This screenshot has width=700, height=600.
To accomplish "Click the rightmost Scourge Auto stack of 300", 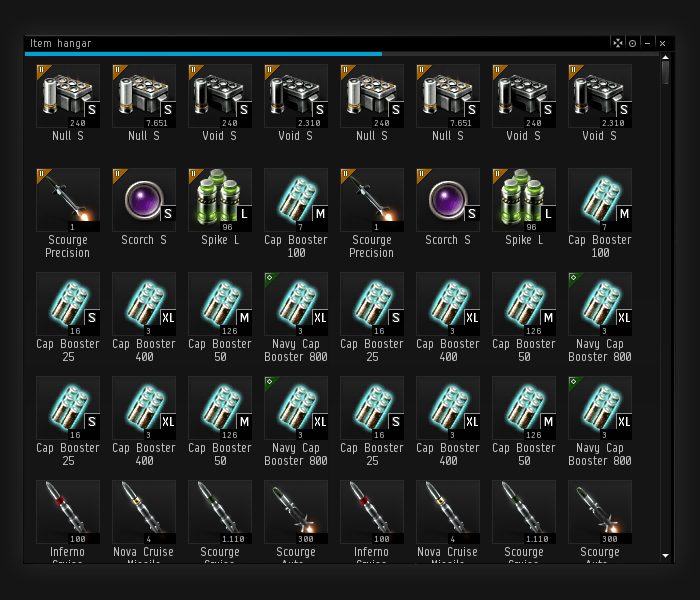I will 600,512.
